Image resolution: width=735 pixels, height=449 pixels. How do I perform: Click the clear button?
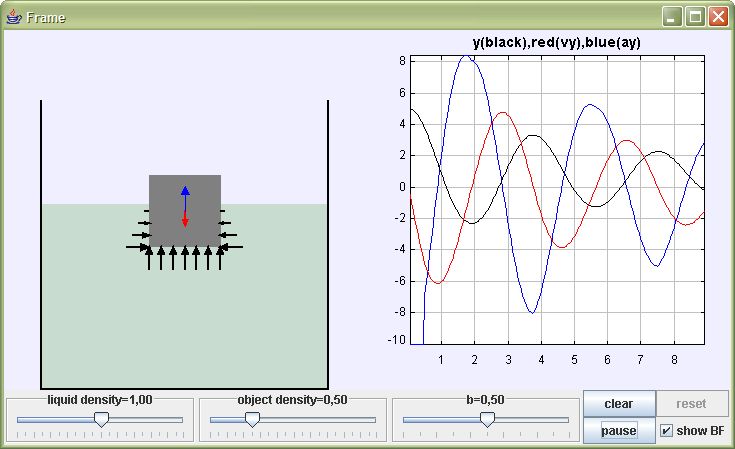(x=619, y=404)
